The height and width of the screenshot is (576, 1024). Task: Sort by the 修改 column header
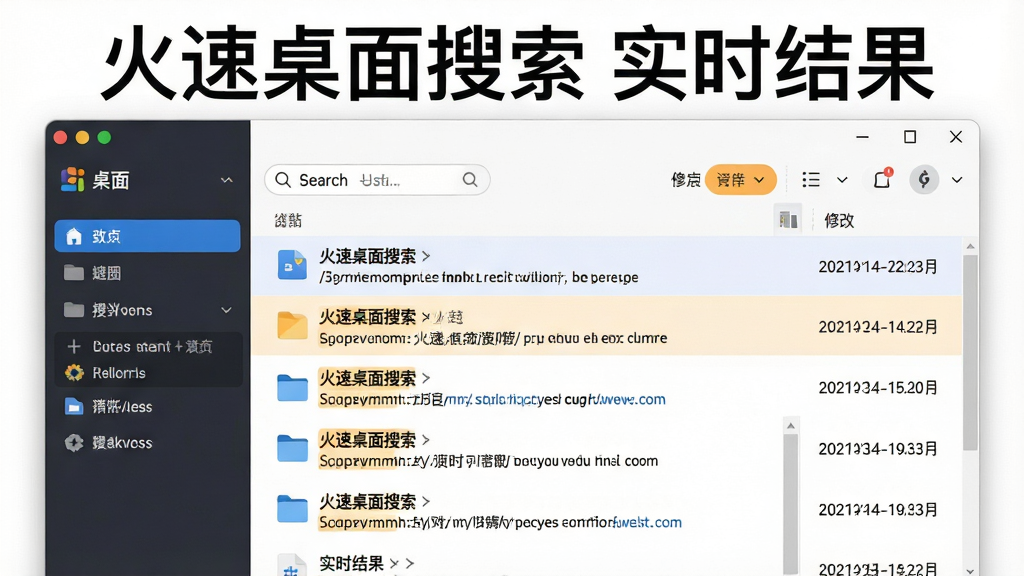(839, 221)
